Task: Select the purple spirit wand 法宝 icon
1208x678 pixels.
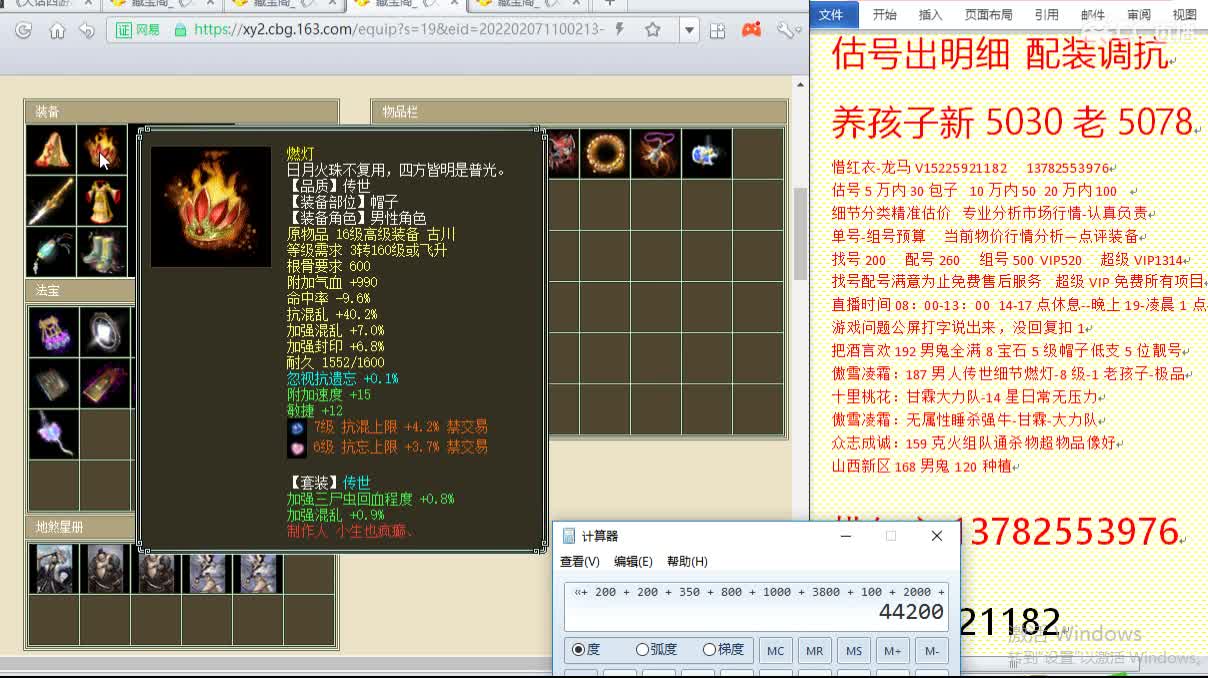Action: coord(52,434)
